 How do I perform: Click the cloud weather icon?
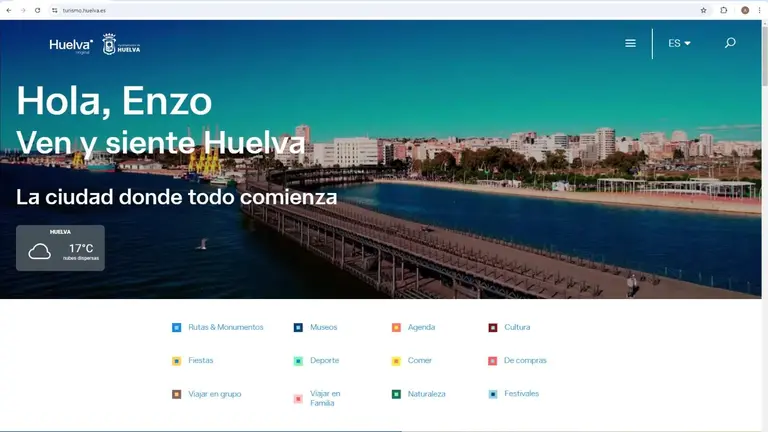click(39, 252)
